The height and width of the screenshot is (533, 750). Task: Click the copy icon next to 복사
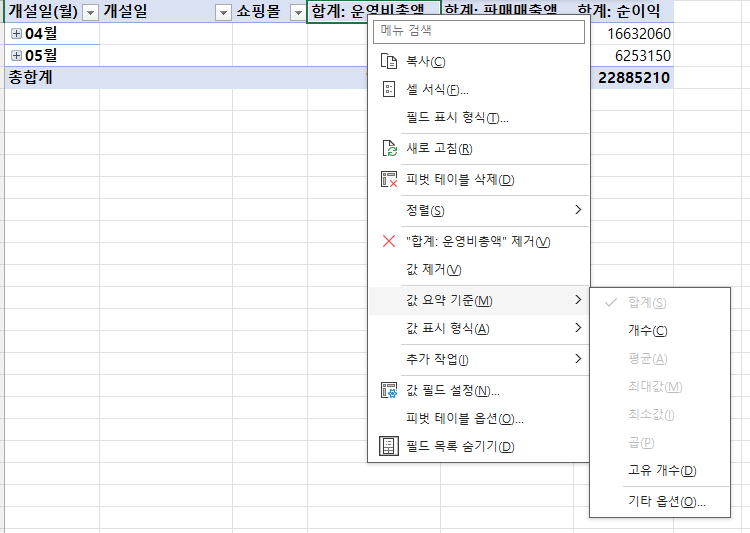390,62
